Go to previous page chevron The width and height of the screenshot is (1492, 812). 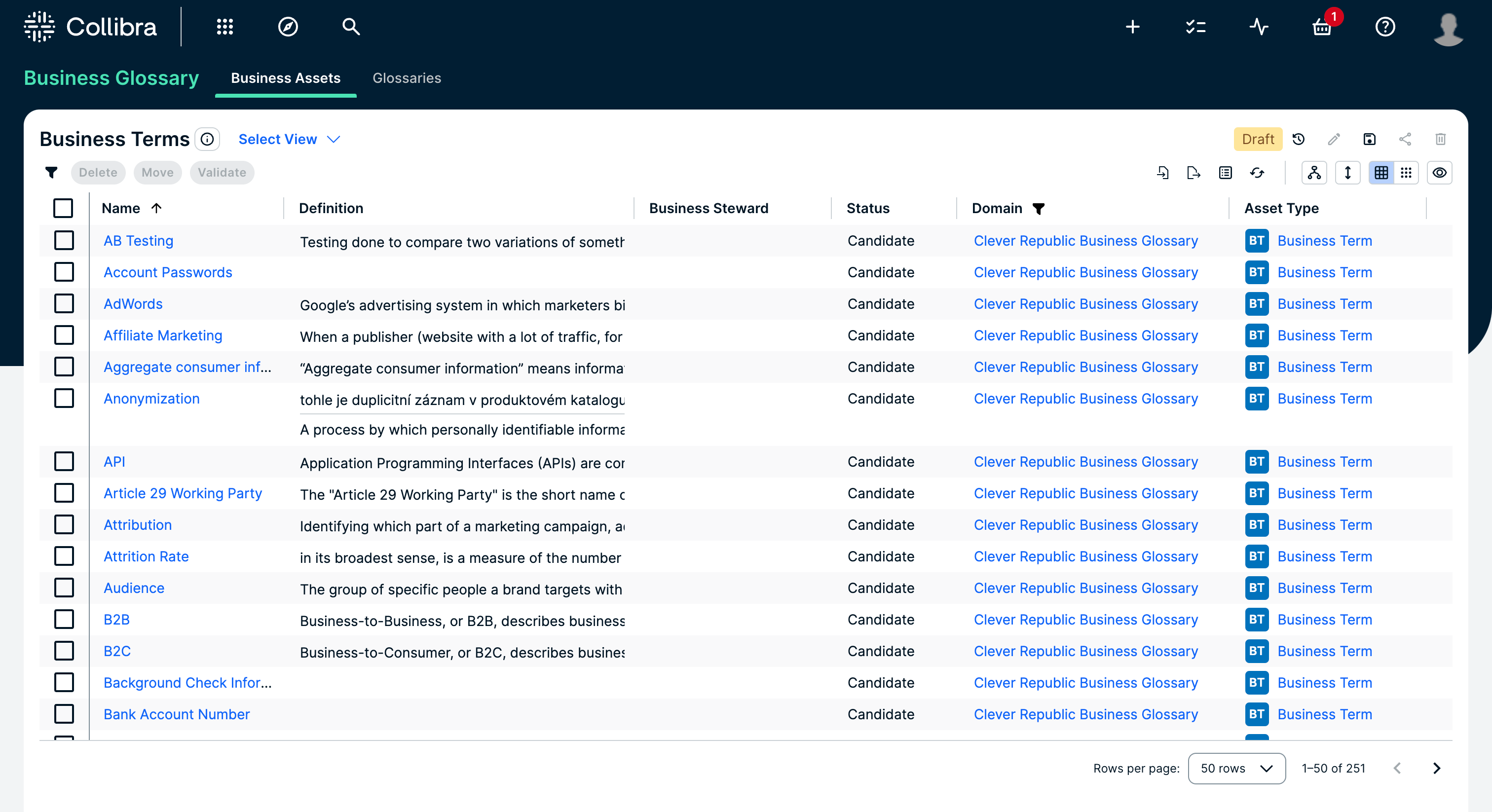point(1398,769)
